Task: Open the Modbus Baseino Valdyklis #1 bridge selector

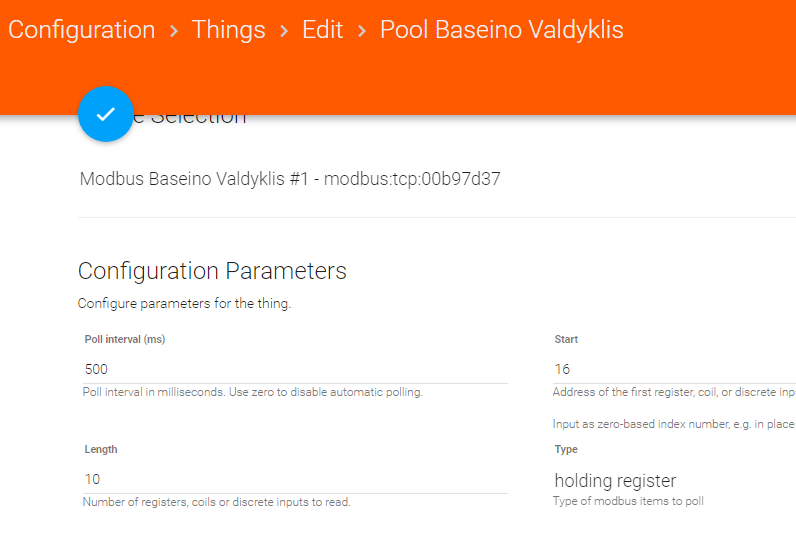Action: (x=290, y=180)
